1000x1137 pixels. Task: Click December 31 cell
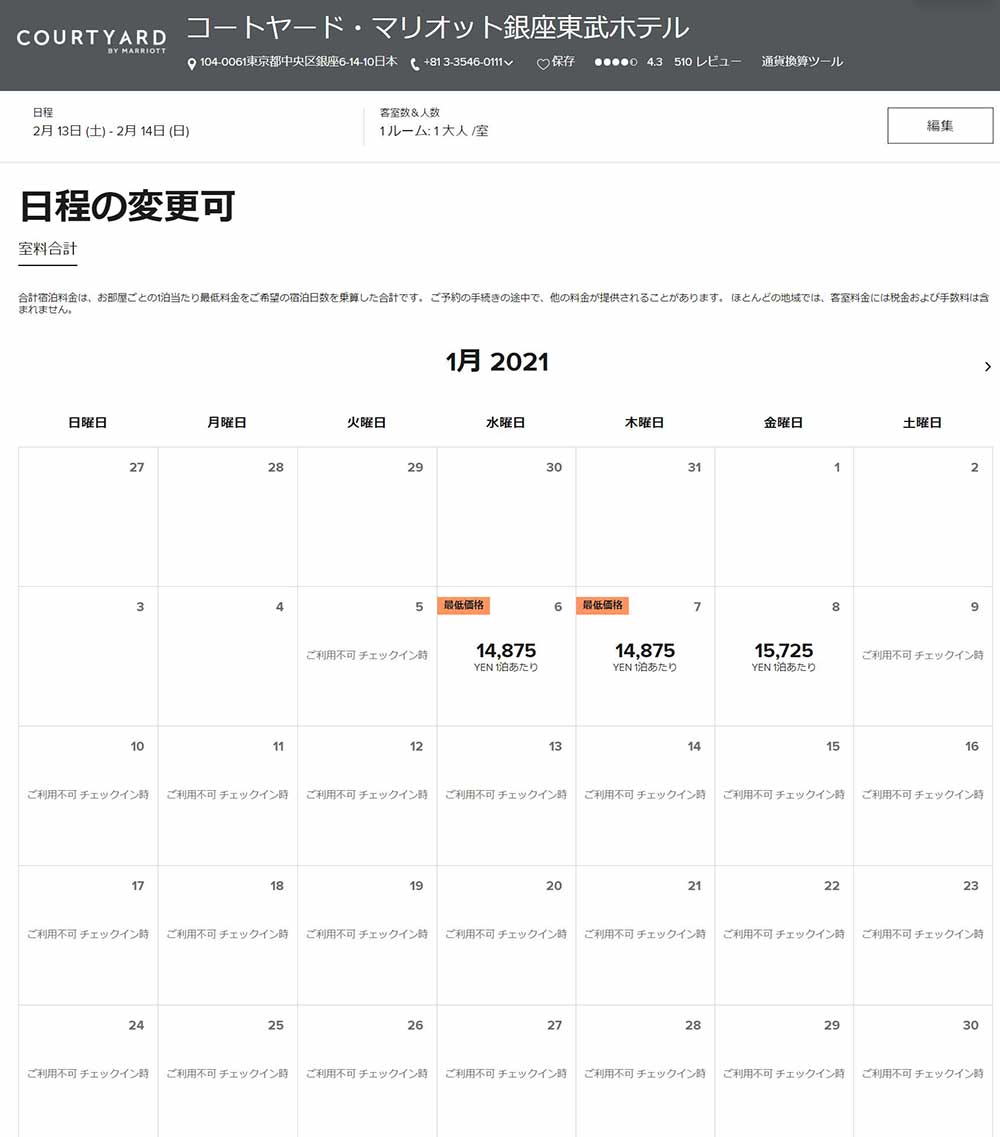pos(645,517)
